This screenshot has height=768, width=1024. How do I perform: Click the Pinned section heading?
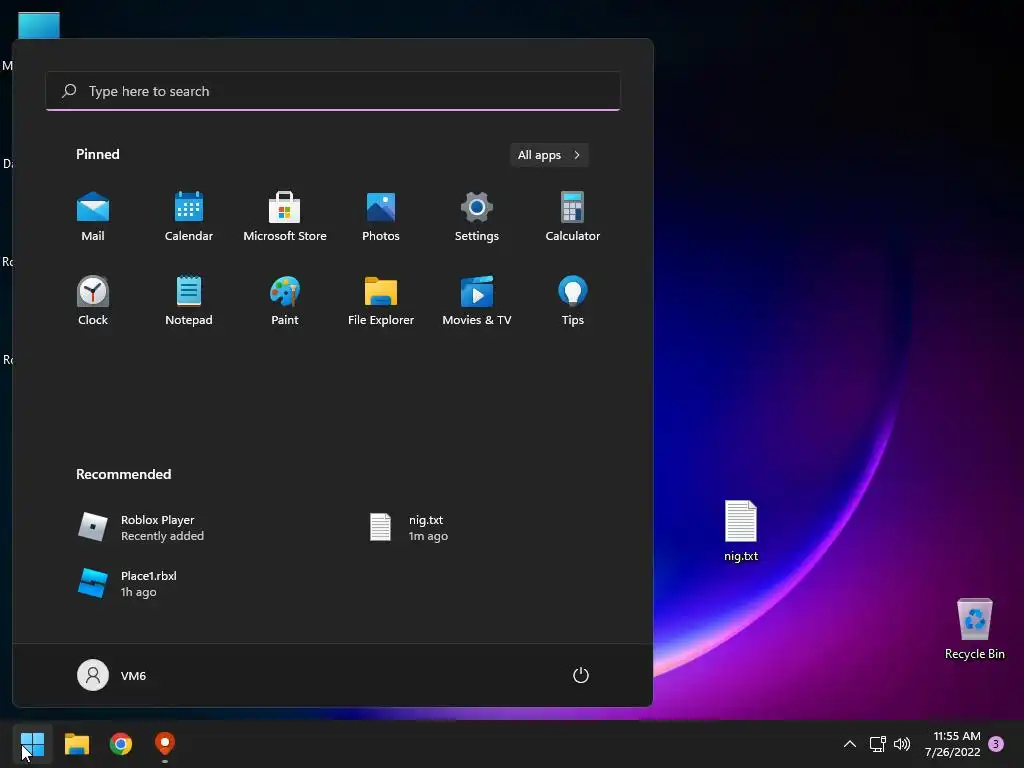[x=98, y=154]
